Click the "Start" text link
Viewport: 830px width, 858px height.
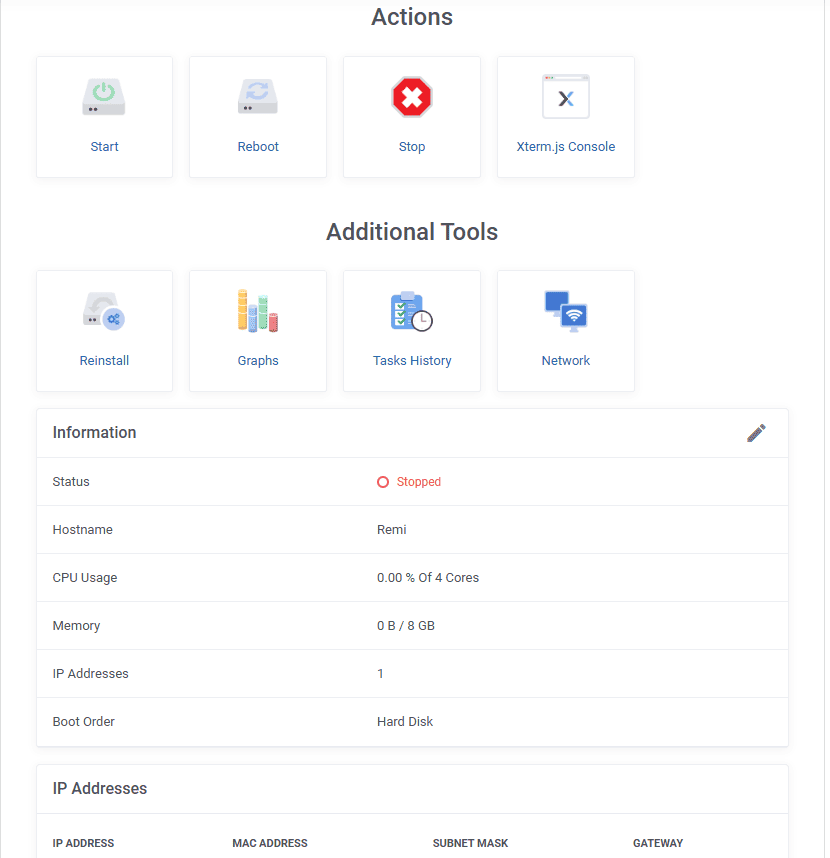coord(104,147)
